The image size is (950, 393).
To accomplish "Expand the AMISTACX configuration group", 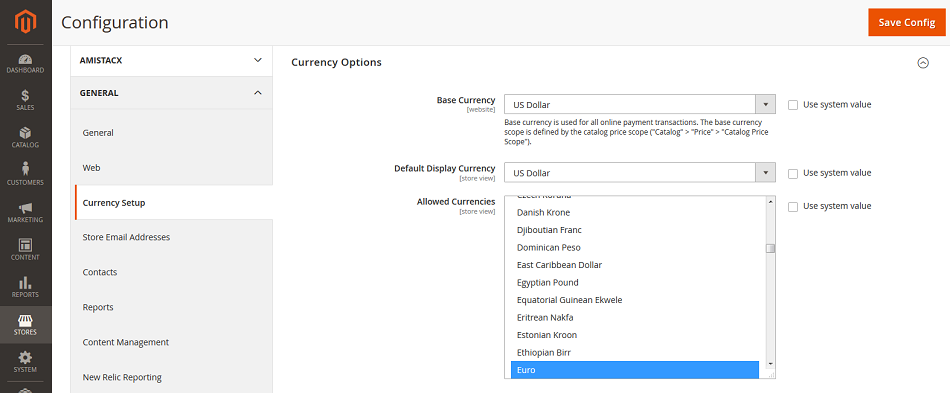I will (171, 60).
